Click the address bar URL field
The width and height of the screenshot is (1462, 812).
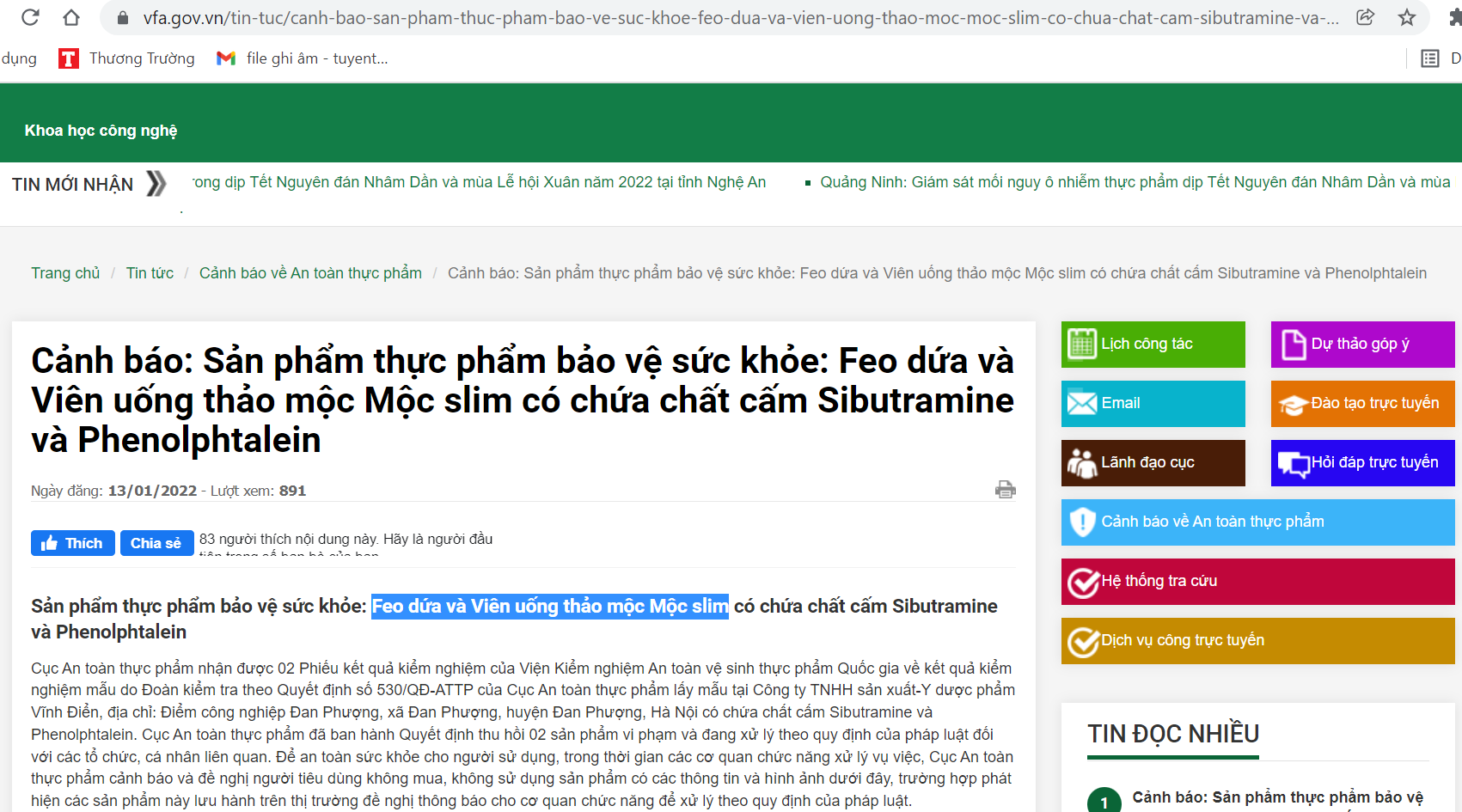tap(739, 17)
